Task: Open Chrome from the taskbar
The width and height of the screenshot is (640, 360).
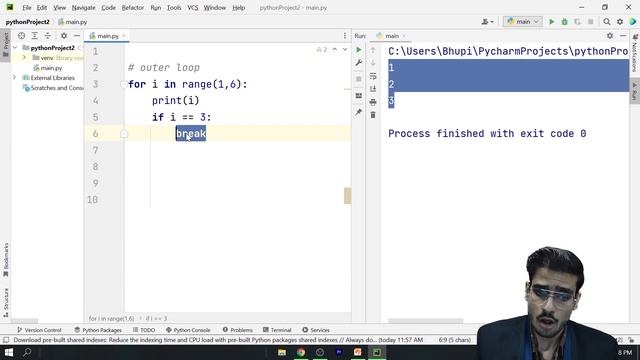Action: pyautogui.click(x=301, y=352)
